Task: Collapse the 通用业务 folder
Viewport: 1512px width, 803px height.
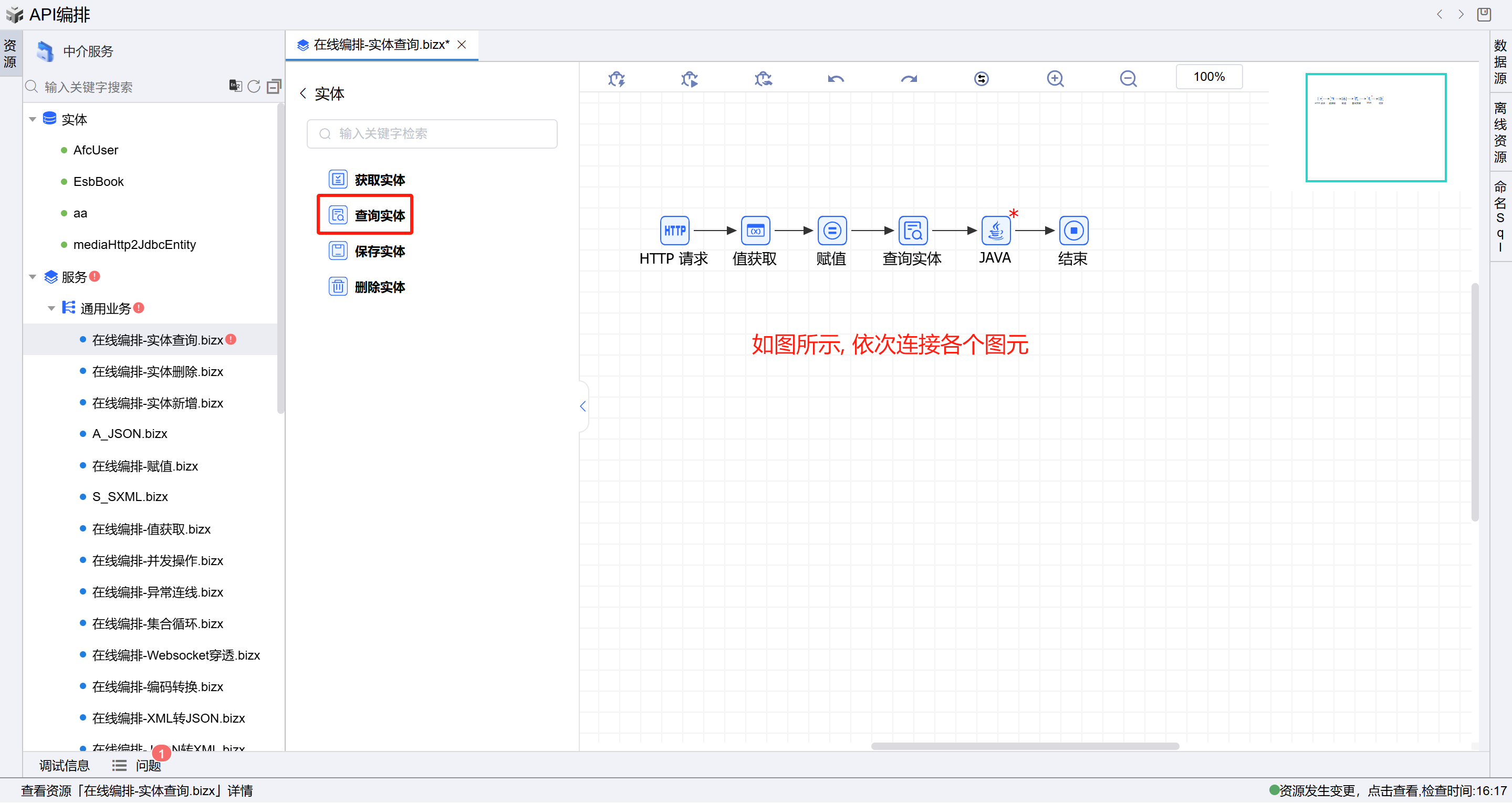Action: pos(51,308)
